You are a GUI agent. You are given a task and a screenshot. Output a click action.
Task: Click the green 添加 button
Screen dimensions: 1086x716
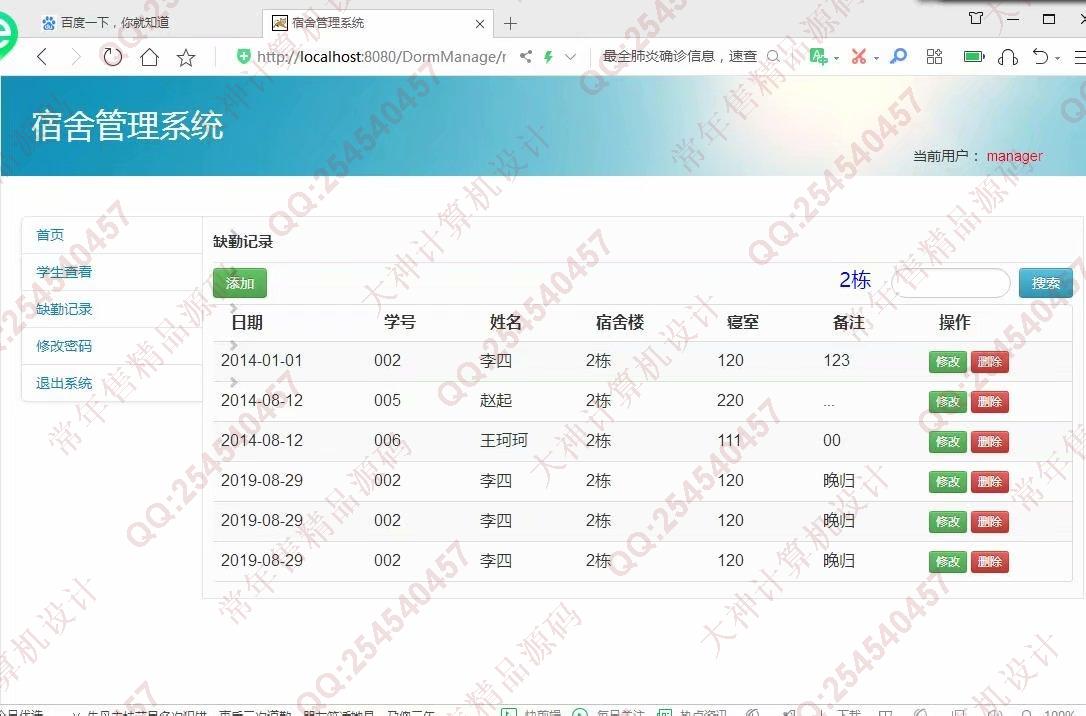(240, 283)
